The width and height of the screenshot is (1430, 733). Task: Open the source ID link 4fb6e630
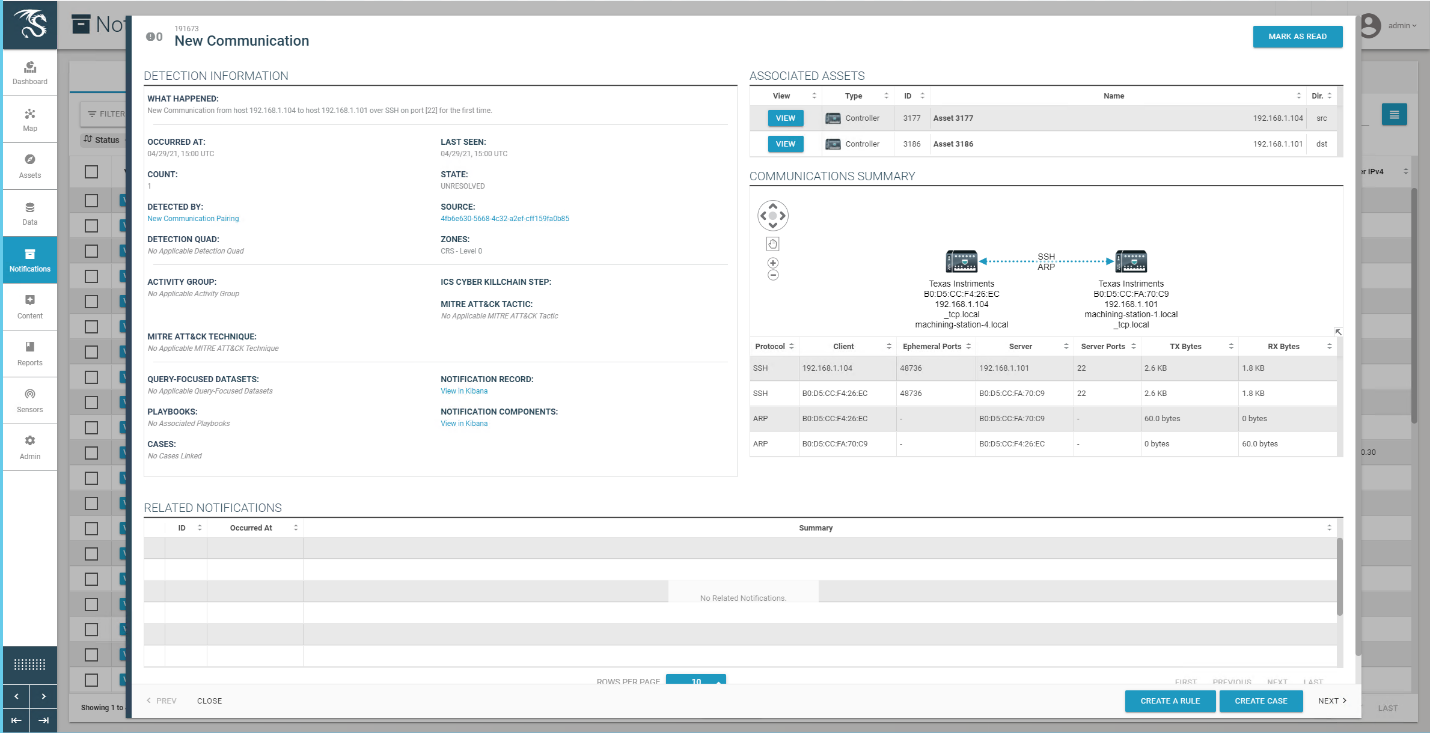point(505,218)
